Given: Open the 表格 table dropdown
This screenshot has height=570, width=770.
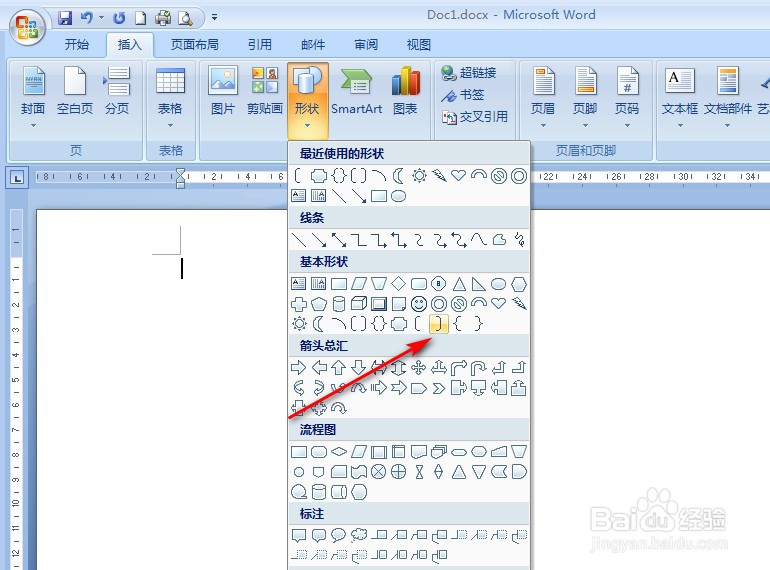Looking at the screenshot, I should pyautogui.click(x=170, y=126).
